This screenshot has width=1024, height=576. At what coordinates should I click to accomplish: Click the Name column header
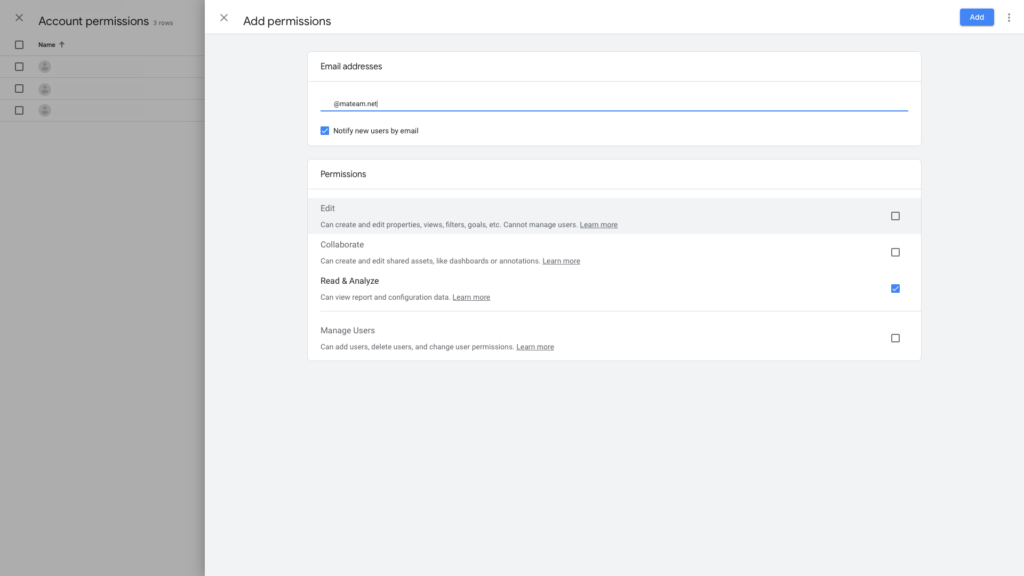tap(44, 44)
